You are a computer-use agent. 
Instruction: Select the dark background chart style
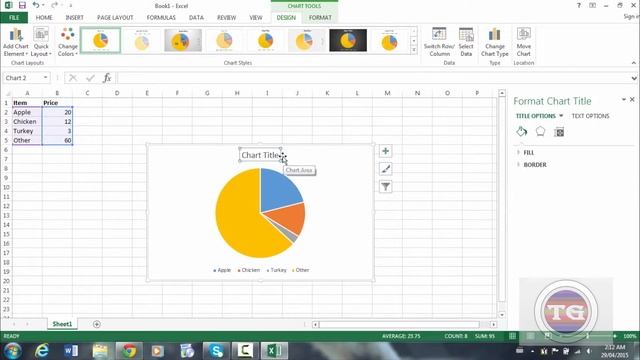(x=348, y=40)
